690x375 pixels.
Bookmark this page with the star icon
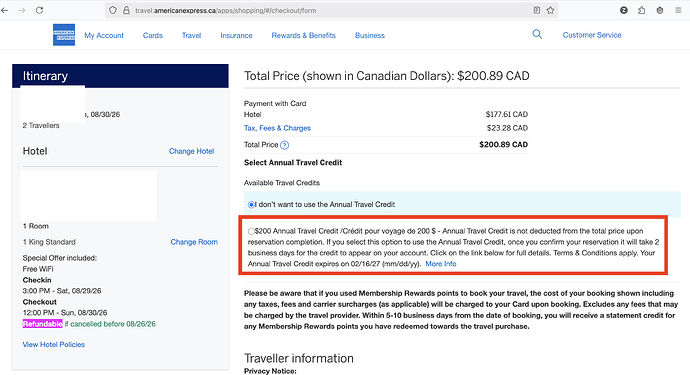(550, 10)
